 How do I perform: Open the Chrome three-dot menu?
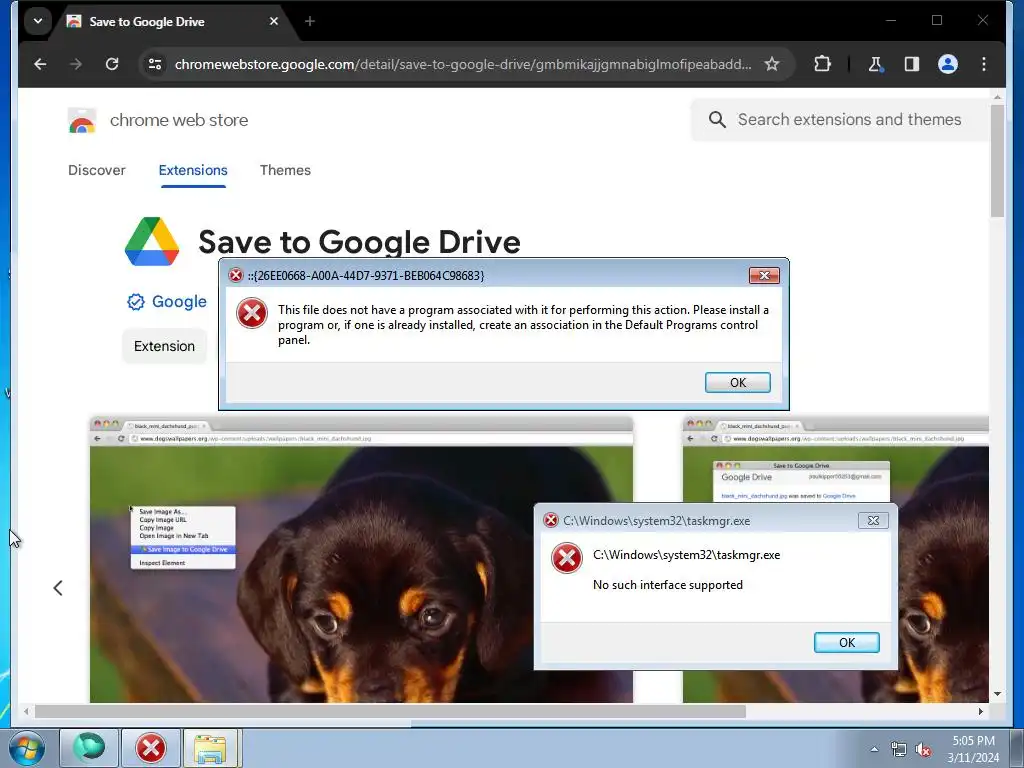984,64
